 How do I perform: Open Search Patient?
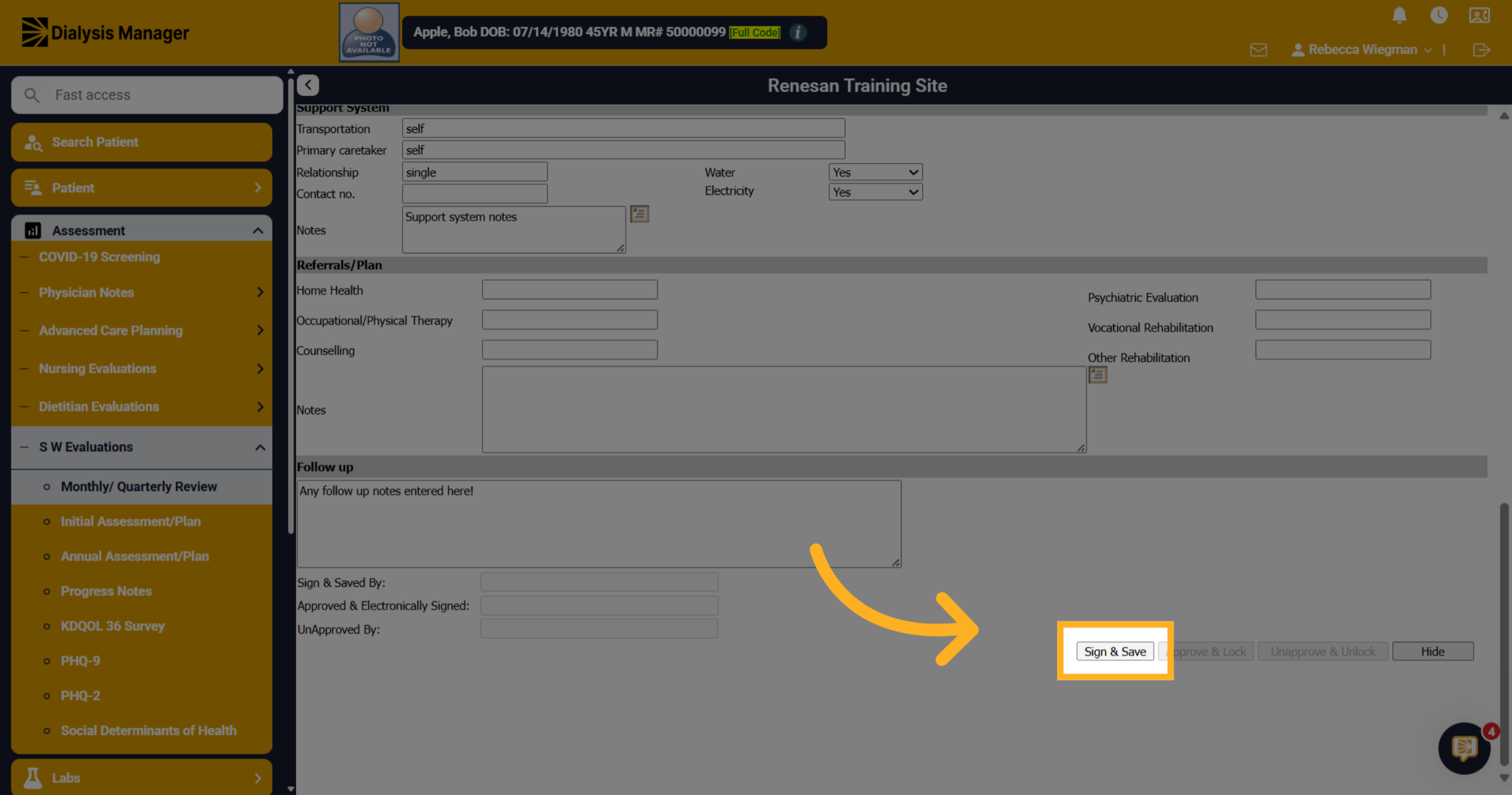click(x=142, y=142)
